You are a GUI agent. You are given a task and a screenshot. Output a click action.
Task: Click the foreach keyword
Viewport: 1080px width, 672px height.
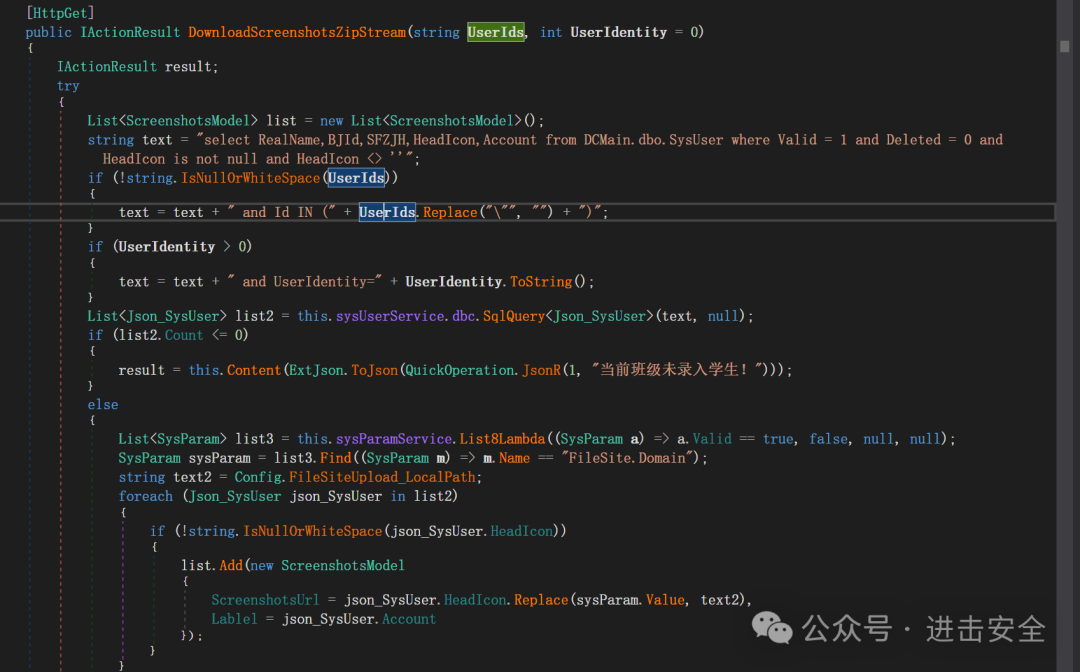click(x=145, y=496)
